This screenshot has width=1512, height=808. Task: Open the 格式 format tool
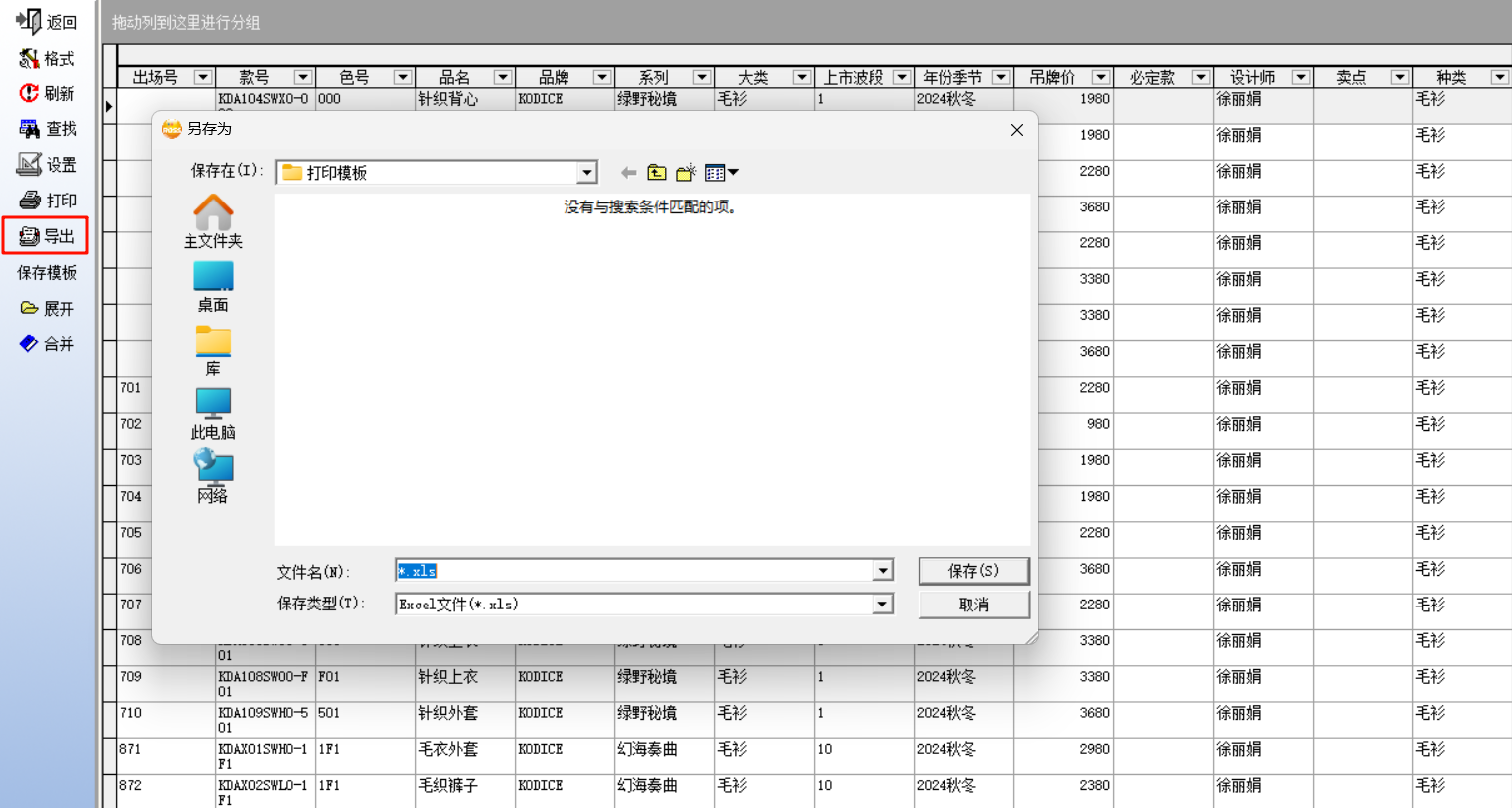click(47, 59)
